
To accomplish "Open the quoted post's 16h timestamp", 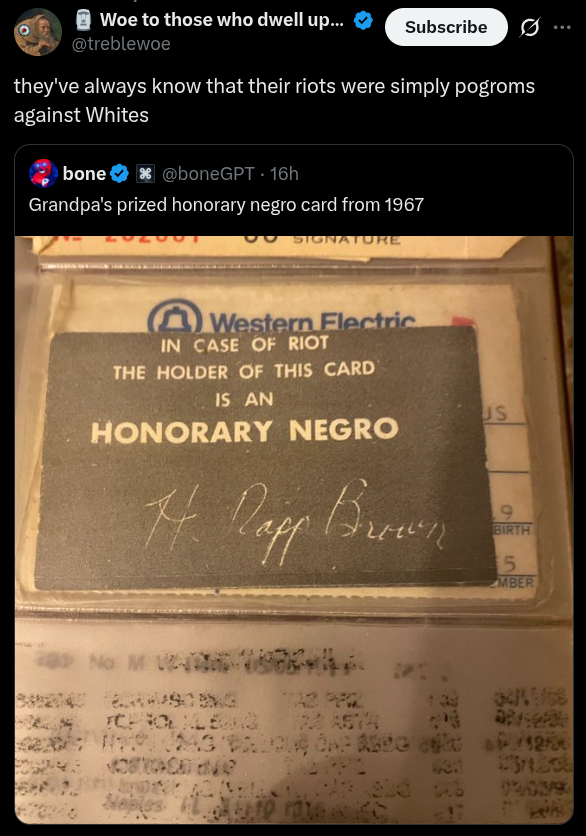I will (284, 174).
